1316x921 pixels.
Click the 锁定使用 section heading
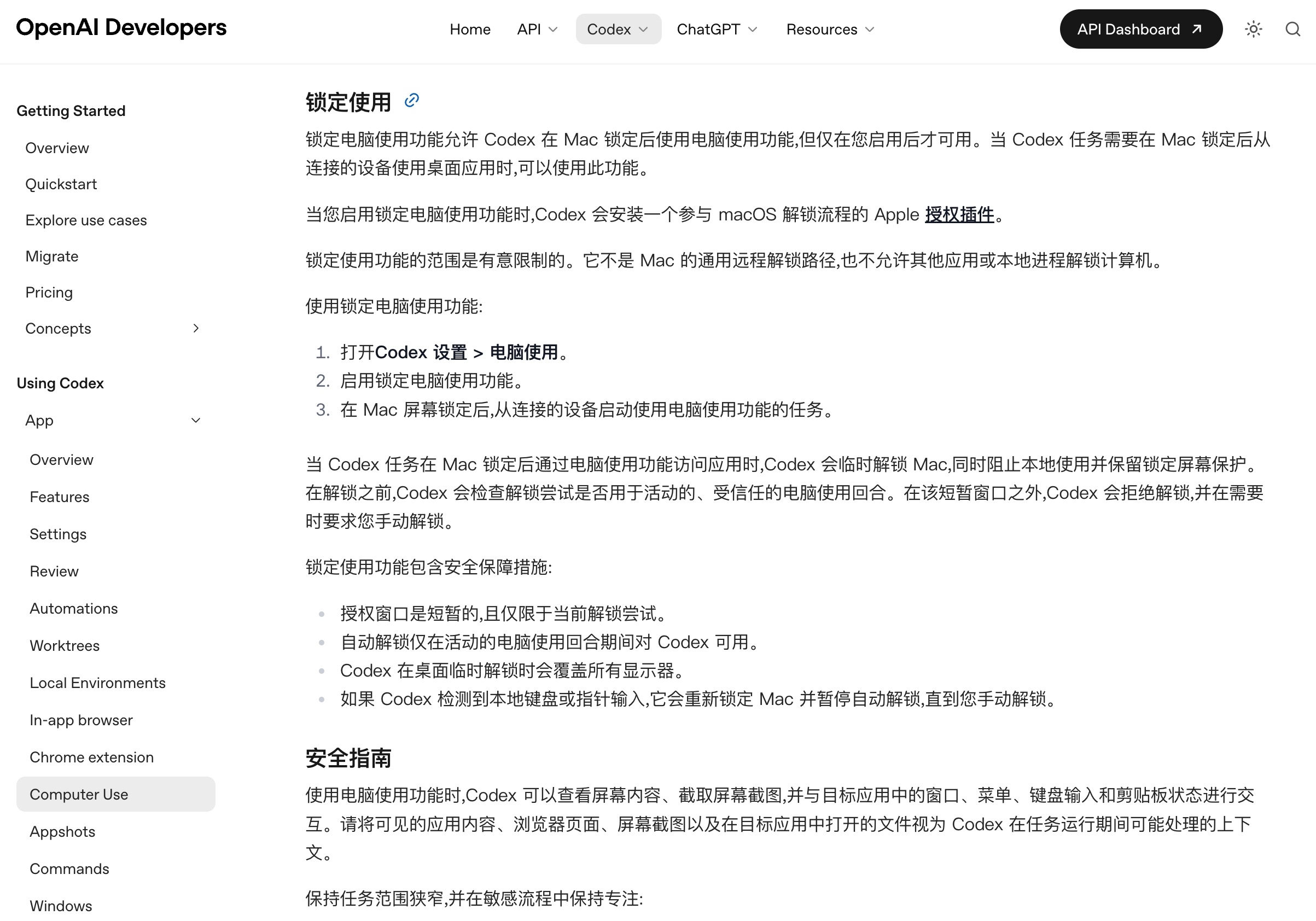[348, 102]
